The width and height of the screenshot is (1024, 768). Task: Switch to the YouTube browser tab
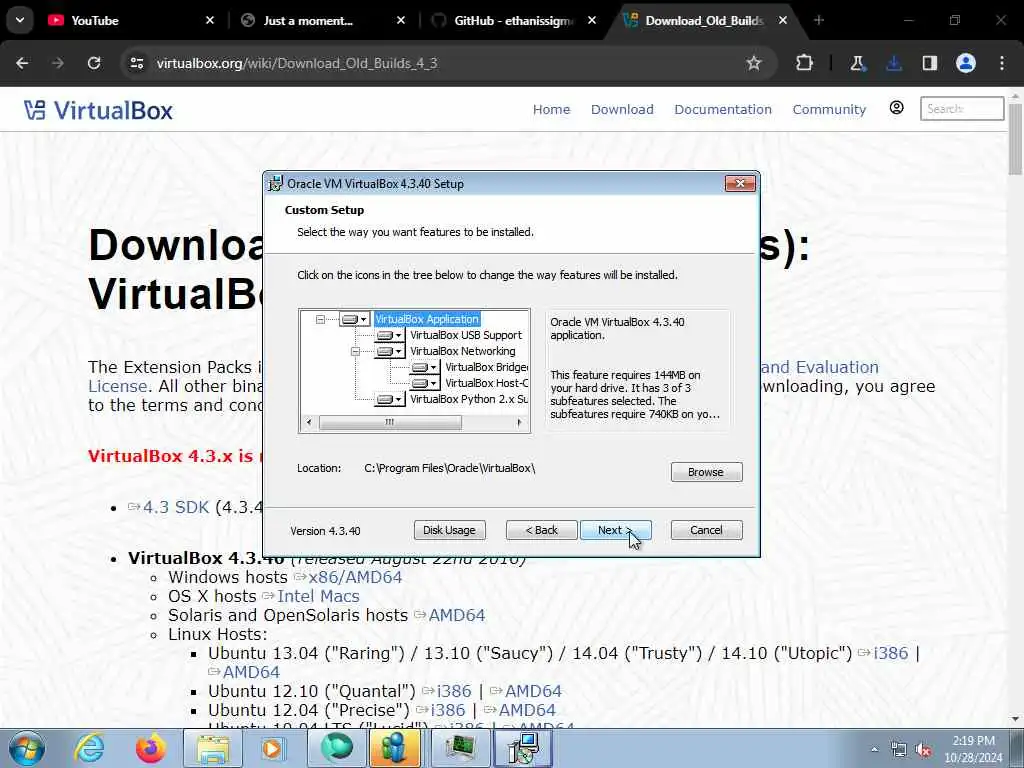130,21
